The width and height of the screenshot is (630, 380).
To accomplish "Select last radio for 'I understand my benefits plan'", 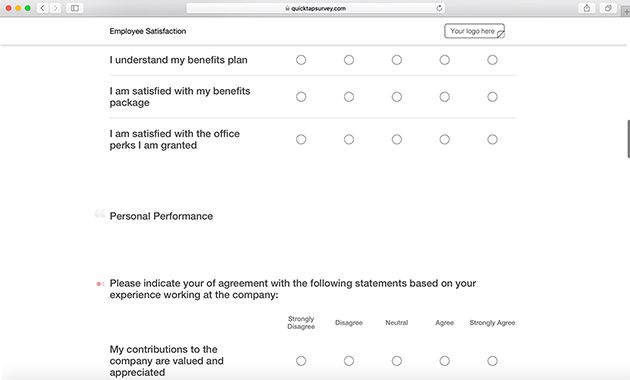I will [x=492, y=60].
